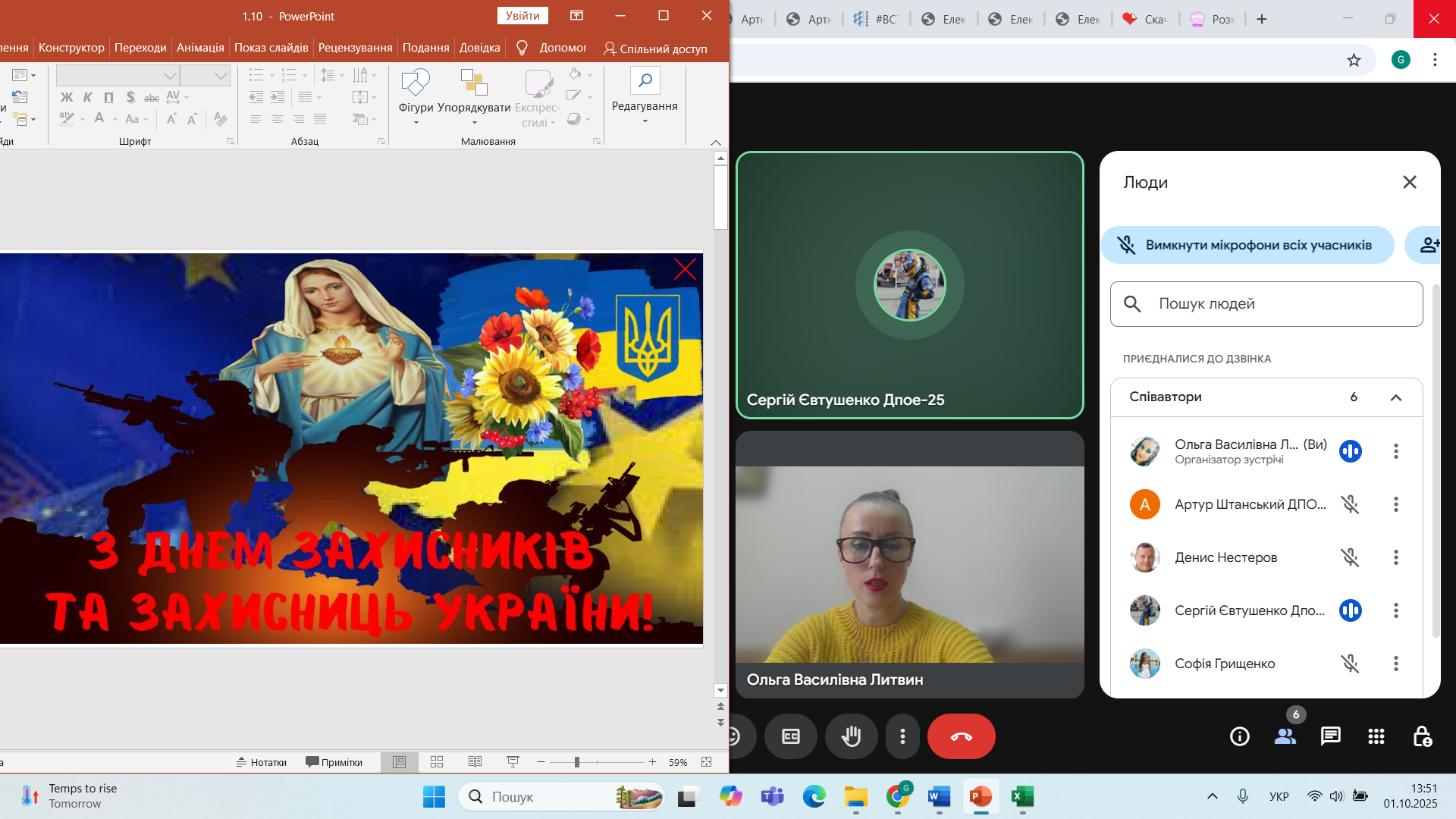Open meeting details info icon
The height and width of the screenshot is (819, 1456).
click(x=1239, y=736)
